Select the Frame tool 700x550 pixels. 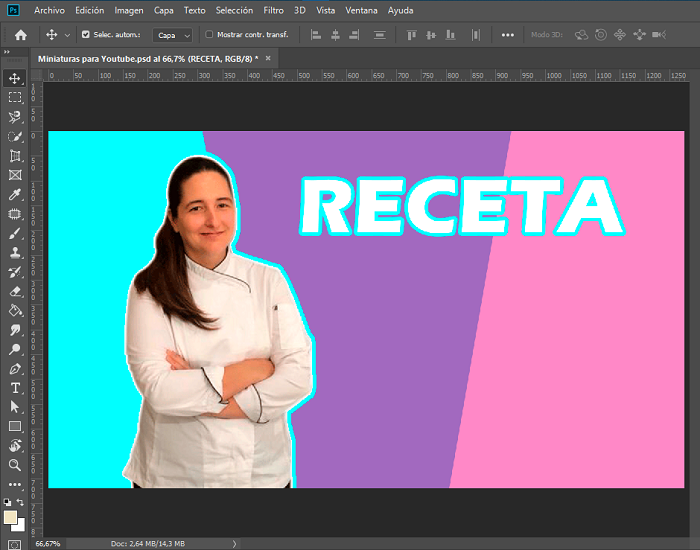click(15, 175)
